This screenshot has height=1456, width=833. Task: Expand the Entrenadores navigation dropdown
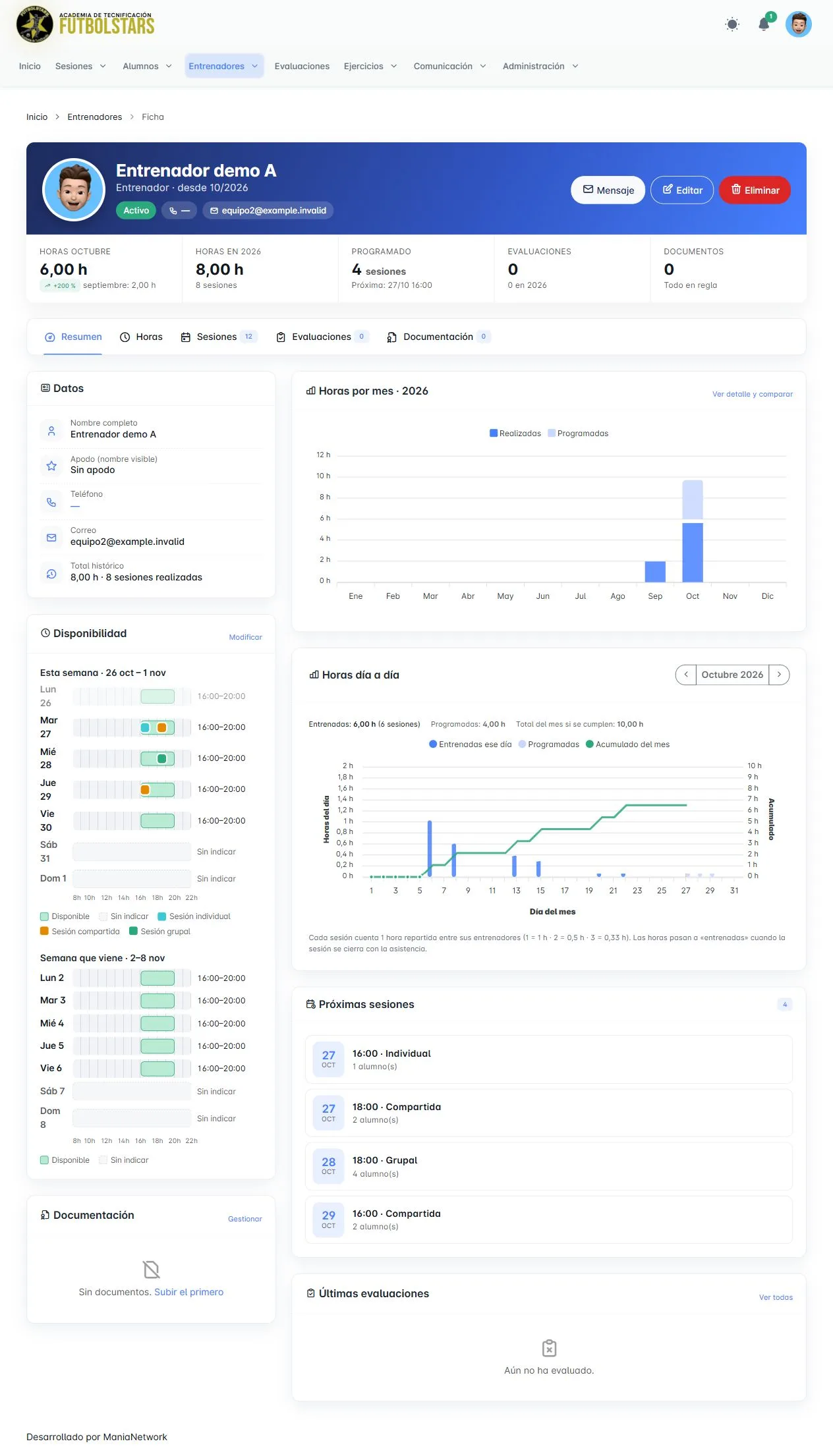tap(223, 67)
